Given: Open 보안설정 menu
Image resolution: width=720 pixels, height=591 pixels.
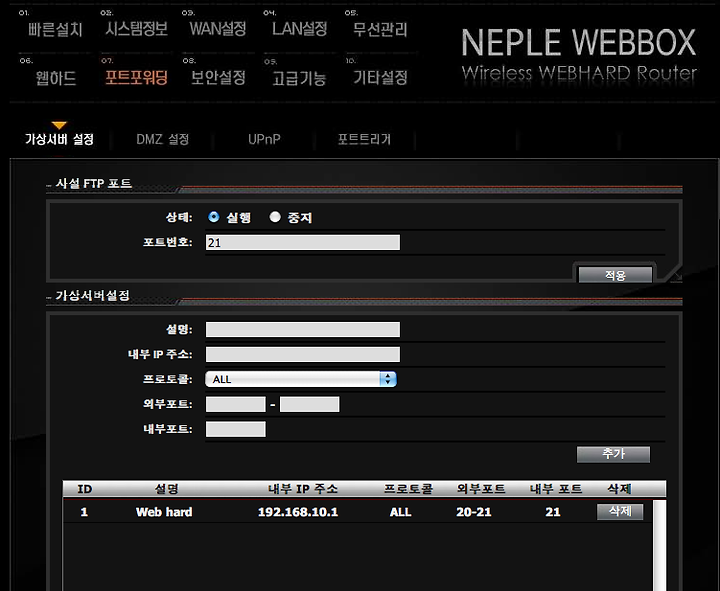Looking at the screenshot, I should pyautogui.click(x=218, y=78).
